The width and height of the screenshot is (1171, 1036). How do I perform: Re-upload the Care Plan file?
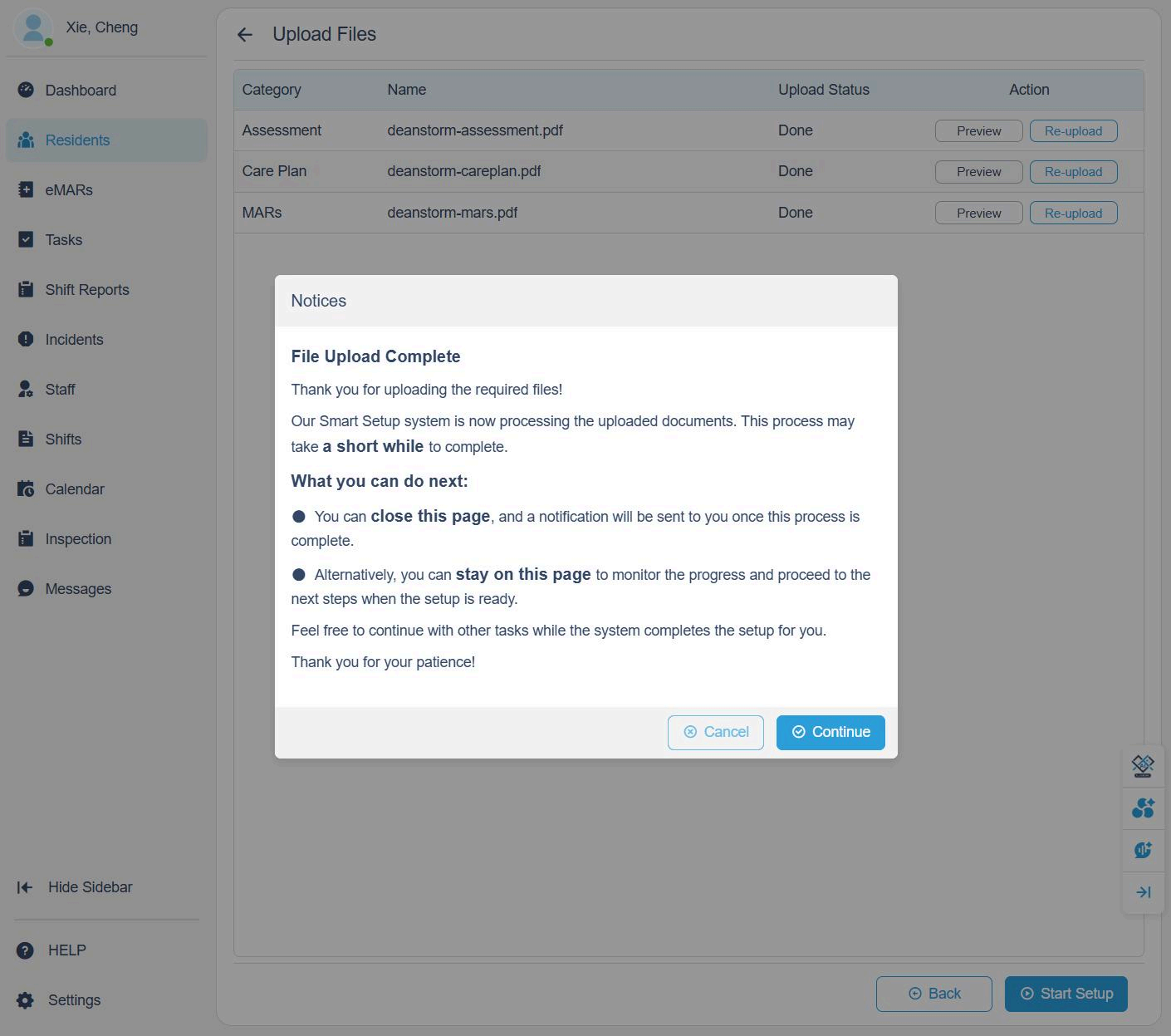[x=1073, y=172]
